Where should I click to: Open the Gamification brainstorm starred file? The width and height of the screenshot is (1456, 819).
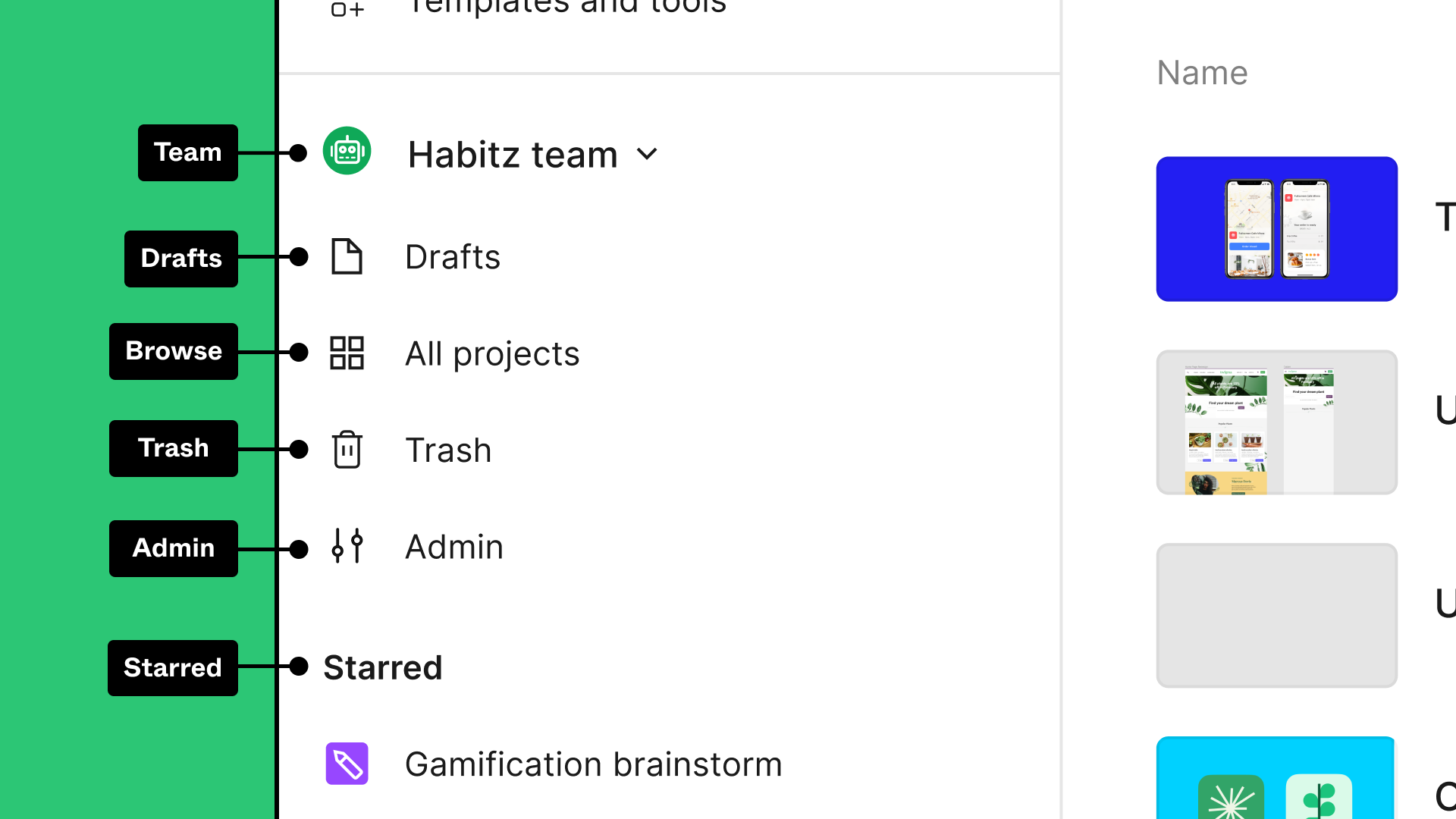(x=593, y=764)
